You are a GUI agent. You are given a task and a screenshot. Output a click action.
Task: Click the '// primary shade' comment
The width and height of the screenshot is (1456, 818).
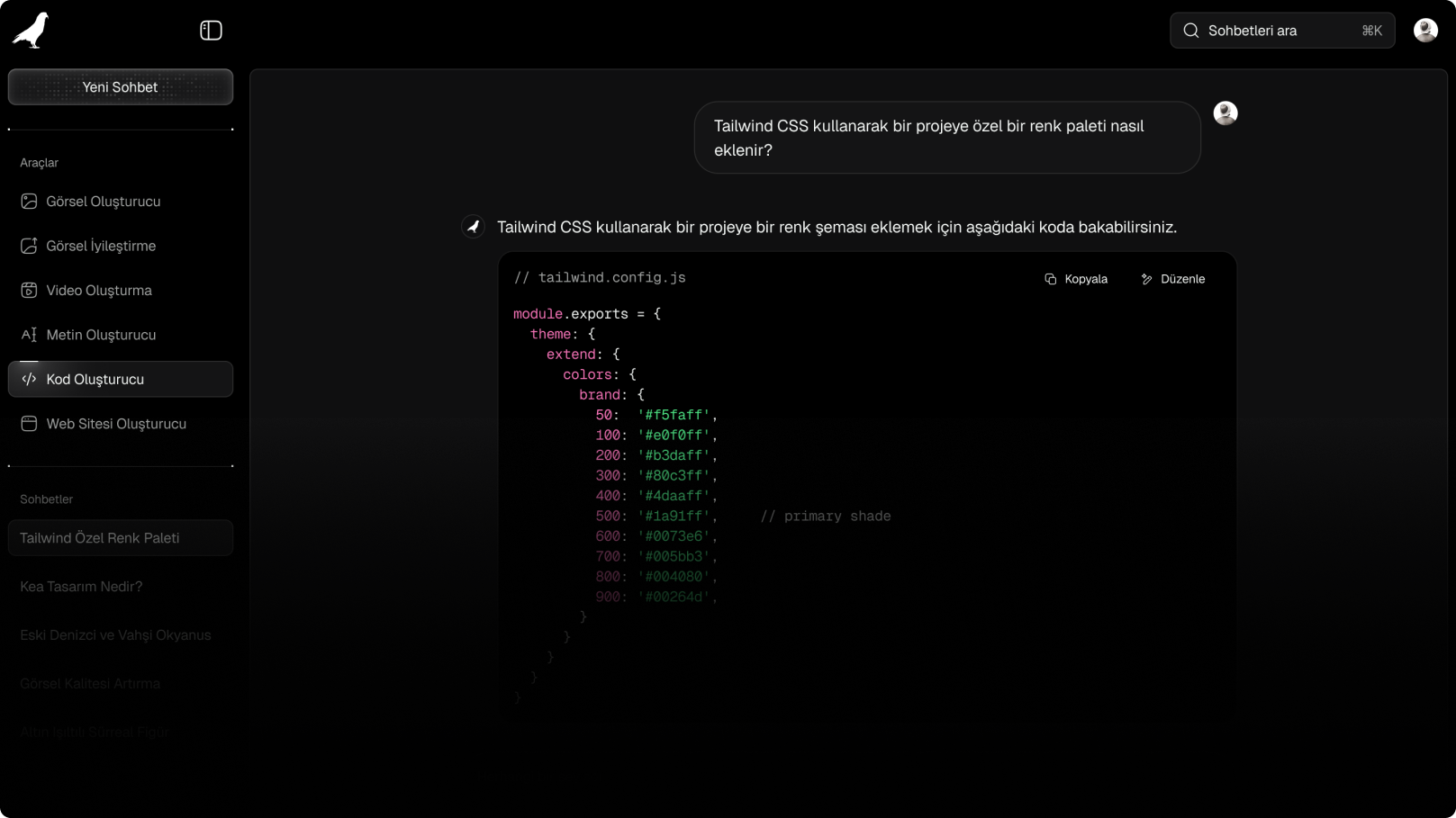tap(826, 517)
